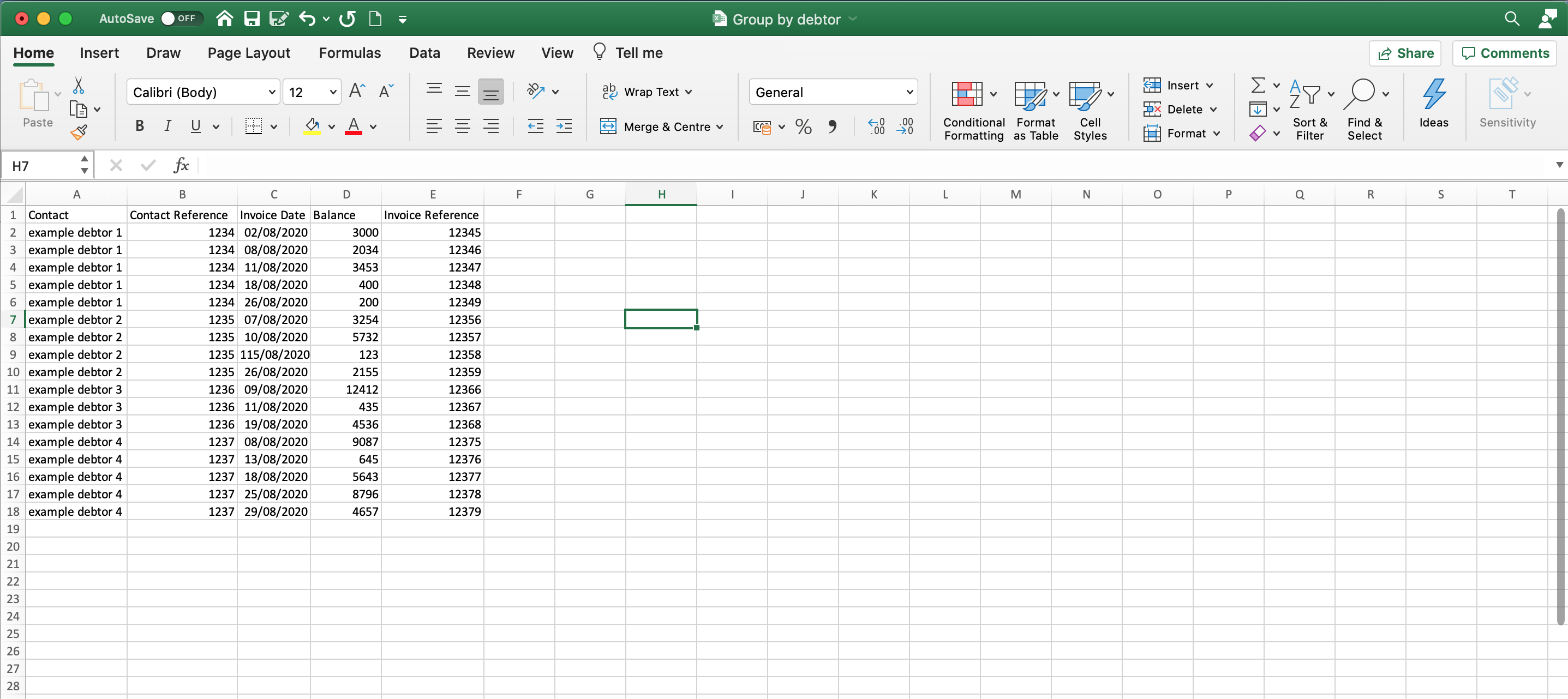1568x699 pixels.
Task: Apply the red font colour A
Action: (353, 126)
